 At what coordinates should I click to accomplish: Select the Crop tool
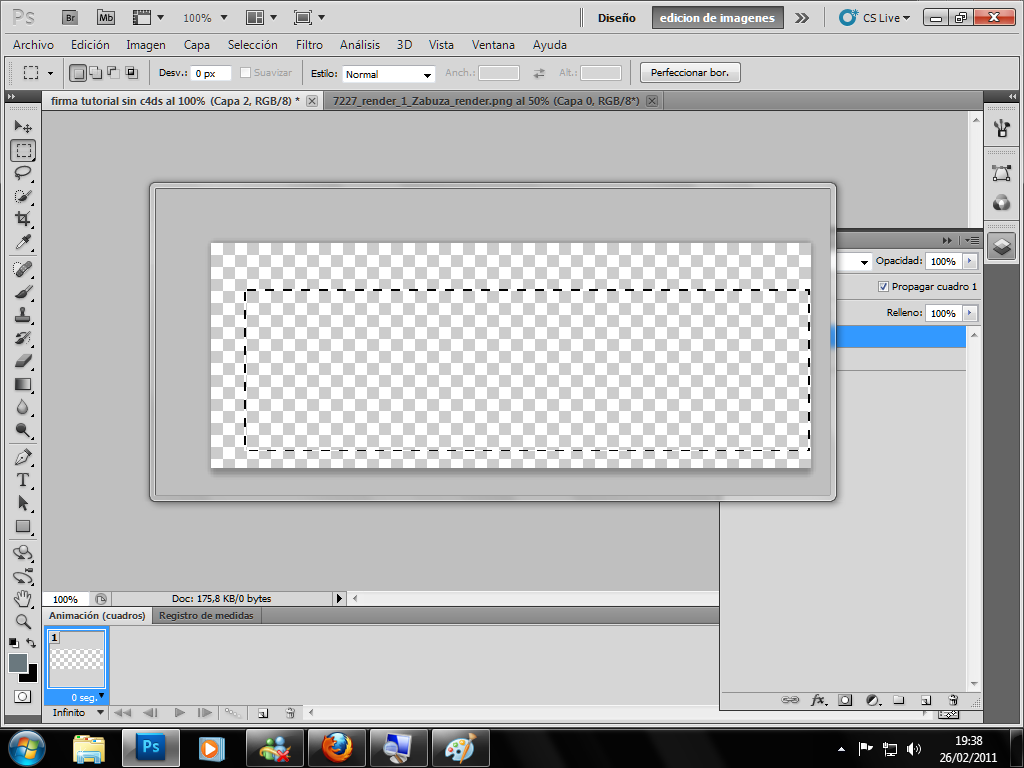pos(23,219)
